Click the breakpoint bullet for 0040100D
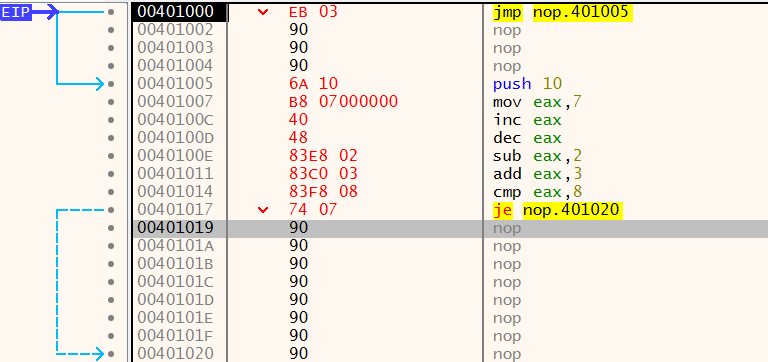 (x=111, y=138)
